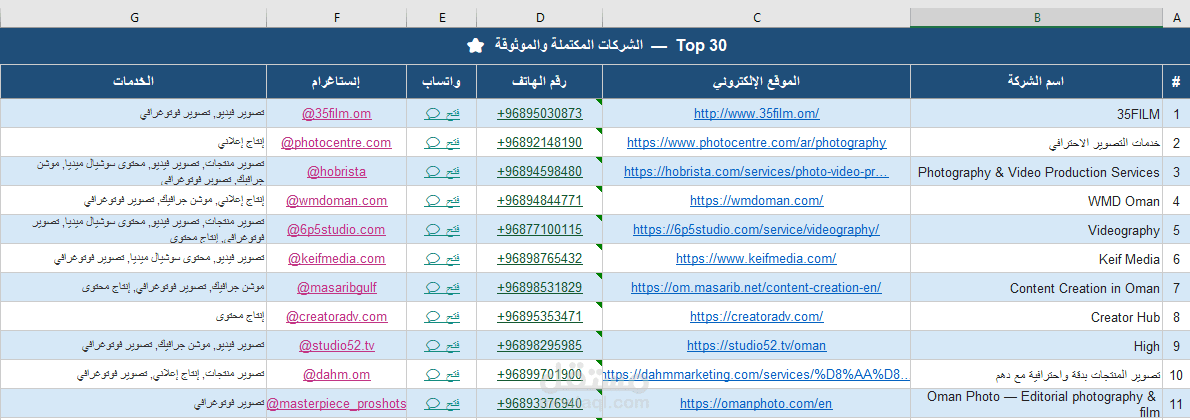This screenshot has width=1190, height=420.
Task: Select column header A
Action: (x=1176, y=17)
